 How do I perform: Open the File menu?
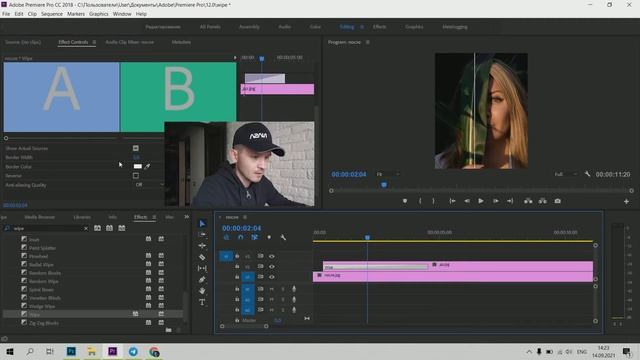(6, 14)
